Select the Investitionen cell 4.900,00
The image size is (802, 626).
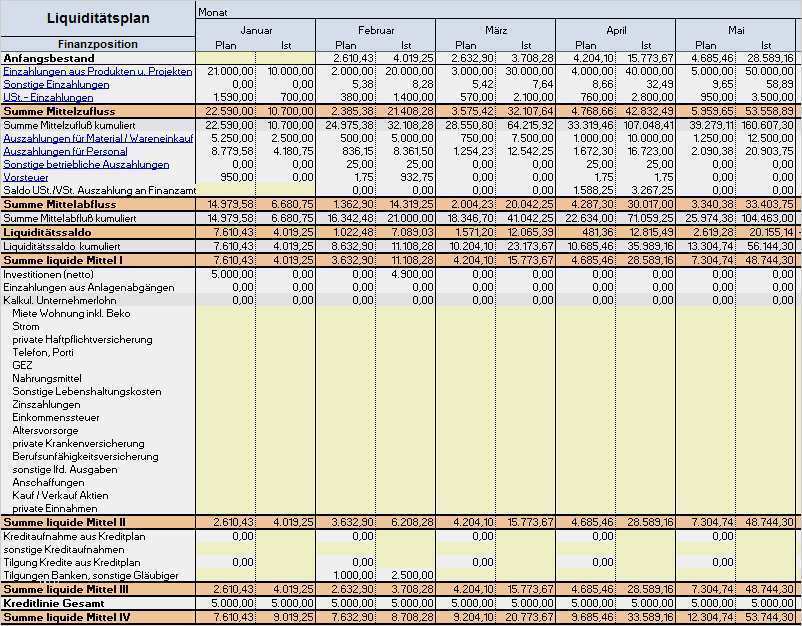(406, 275)
